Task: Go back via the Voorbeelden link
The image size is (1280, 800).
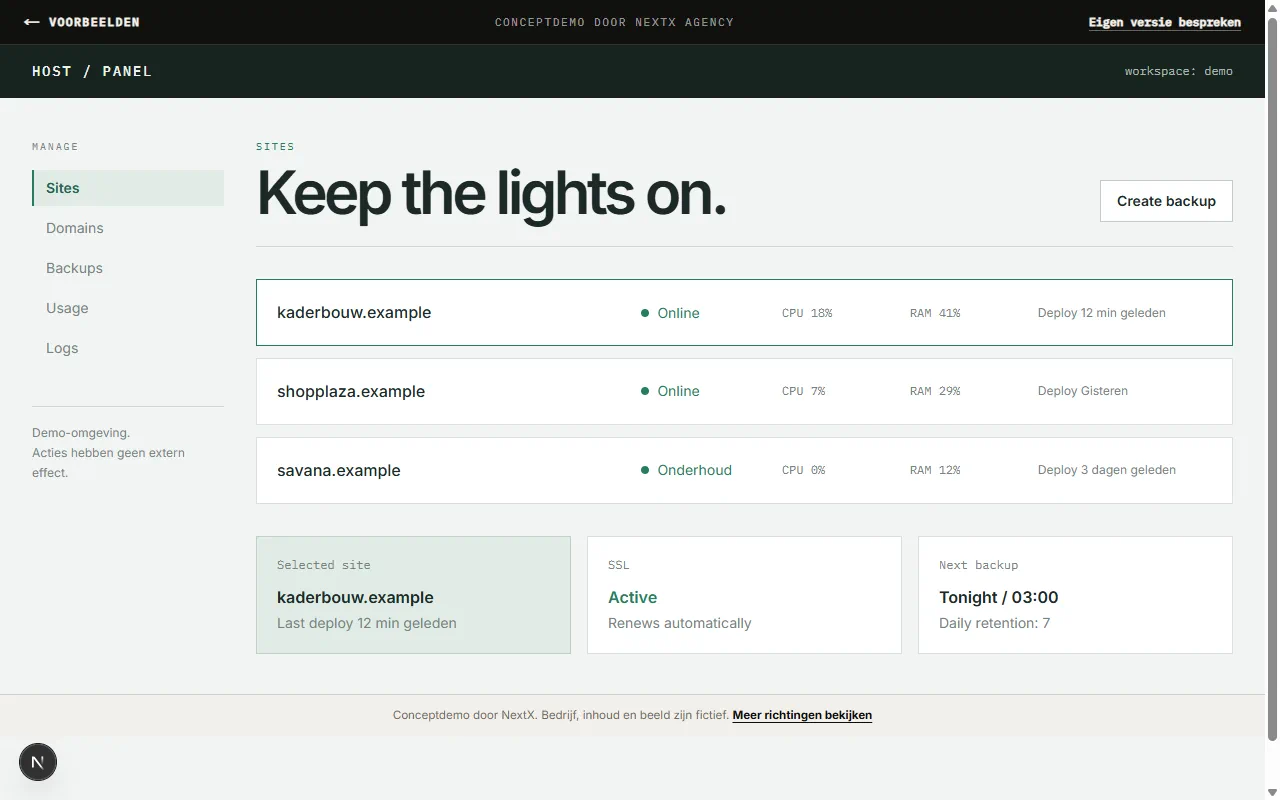Action: coord(82,22)
